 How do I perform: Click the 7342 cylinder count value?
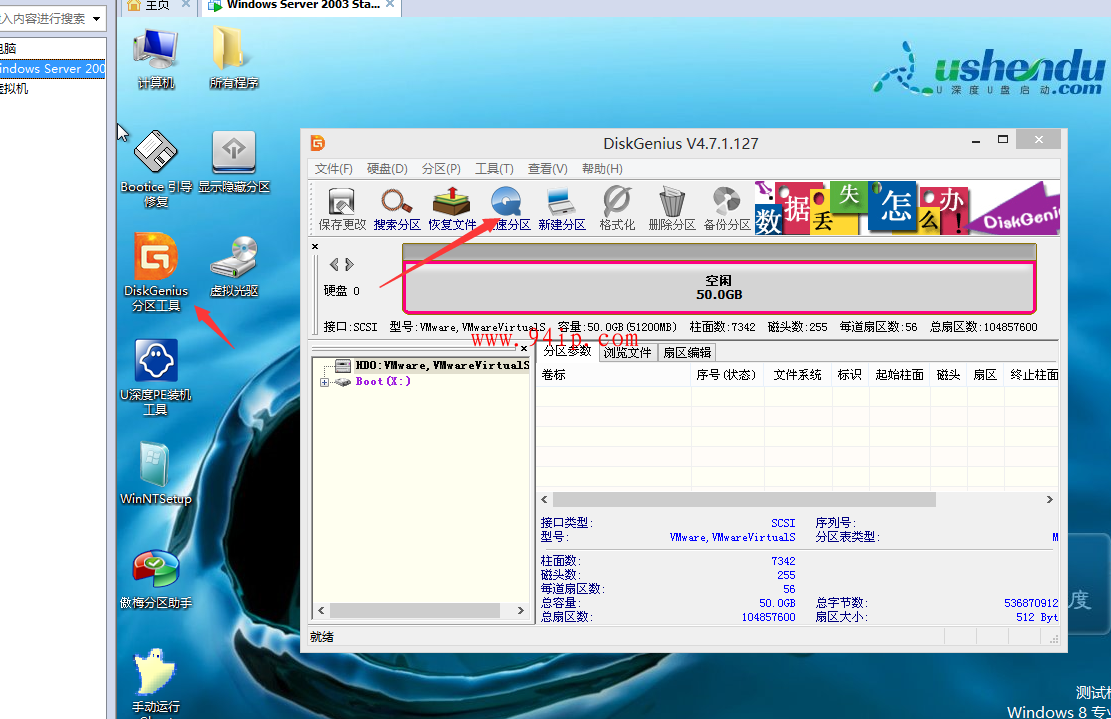[783, 561]
